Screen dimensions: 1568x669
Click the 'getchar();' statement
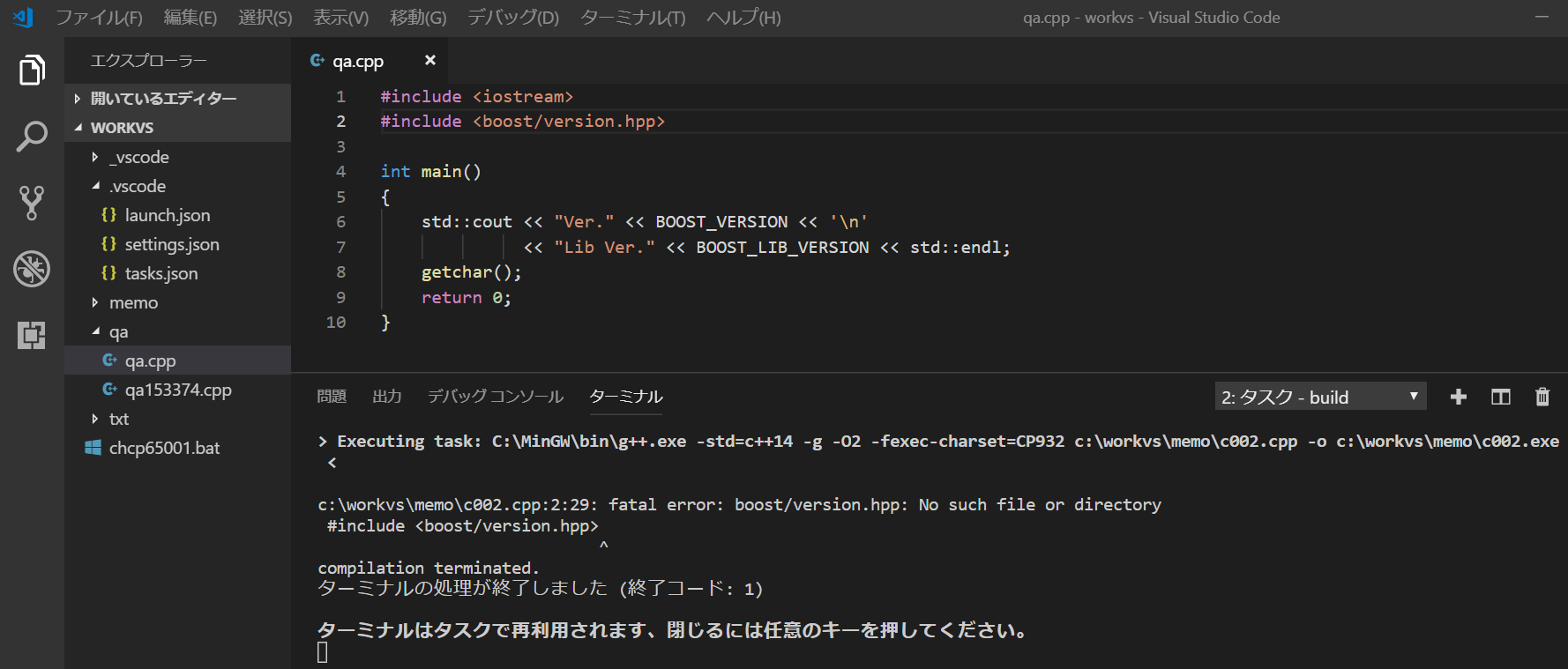point(472,272)
